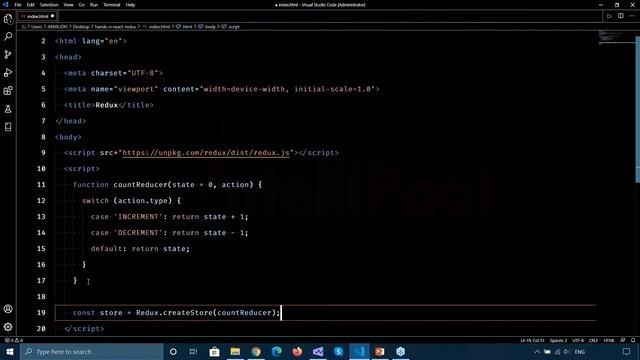The image size is (640, 360).
Task: Place cursor on line 11 countReducer
Action: [x=140, y=185]
